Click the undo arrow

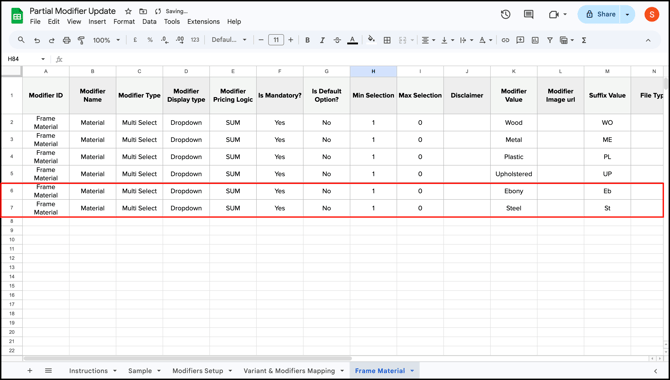click(x=37, y=40)
